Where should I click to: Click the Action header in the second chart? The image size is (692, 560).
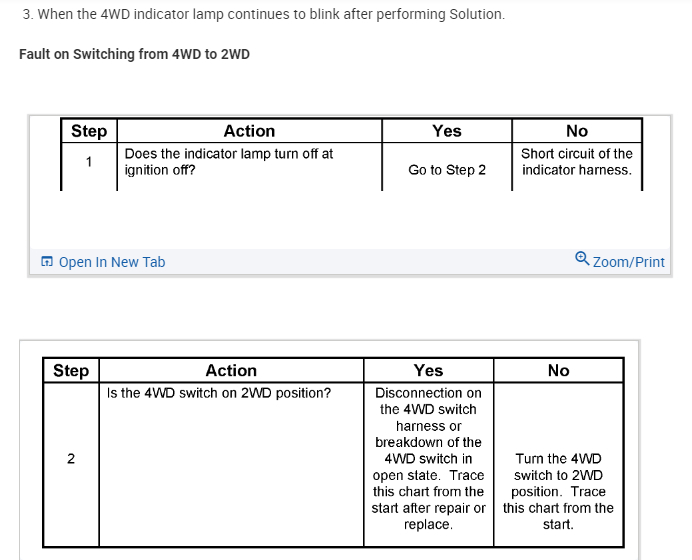coord(231,371)
